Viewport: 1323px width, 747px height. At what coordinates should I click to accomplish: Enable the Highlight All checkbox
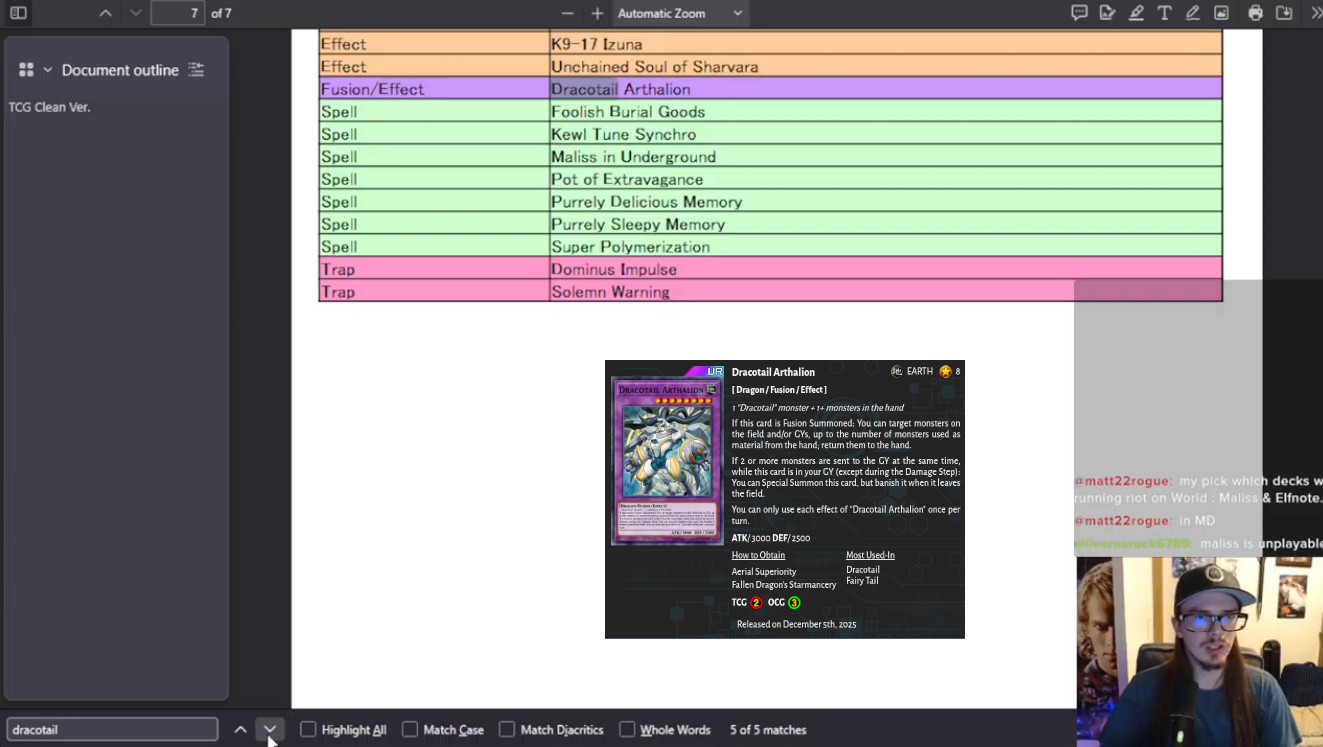[308, 730]
